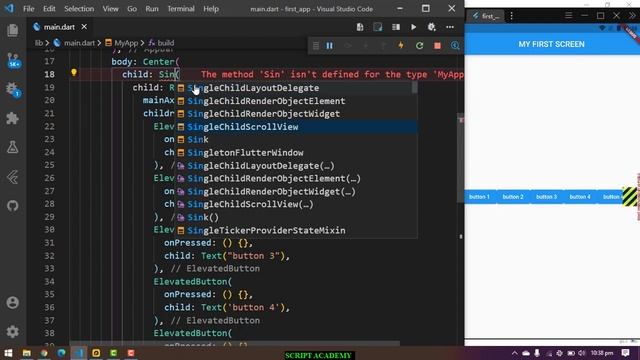Open the Run menu
This screenshot has width=640, height=360.
click(x=152, y=9)
